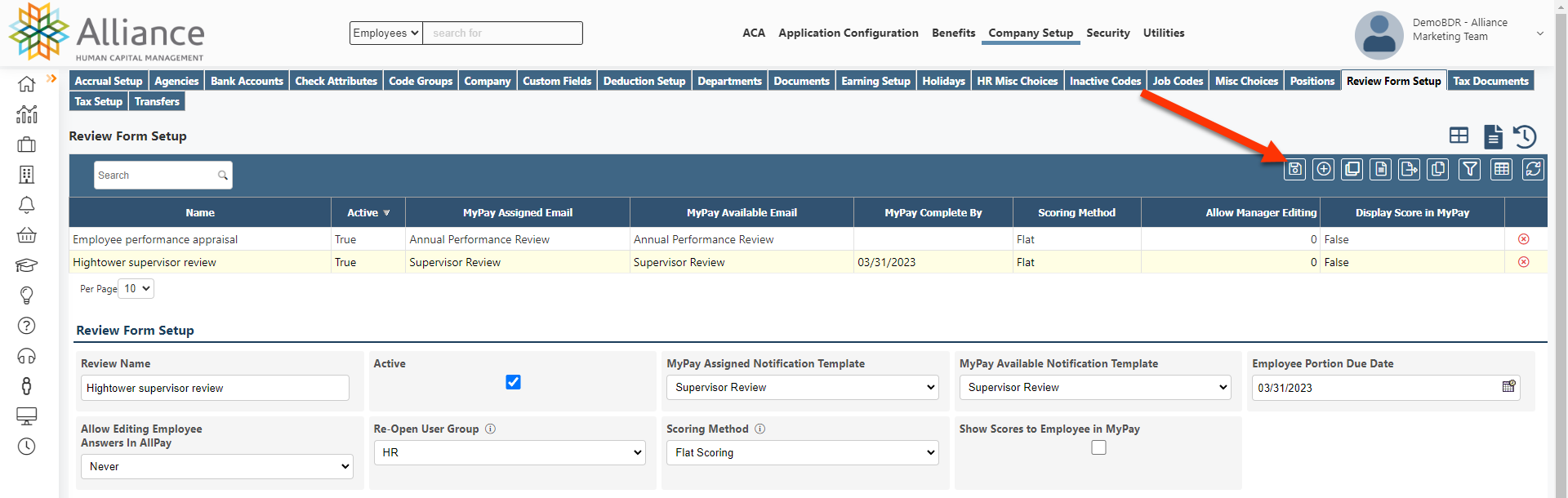Go to Home via the sidebar house icon
Image resolution: width=1568 pixels, height=498 pixels.
click(x=27, y=84)
